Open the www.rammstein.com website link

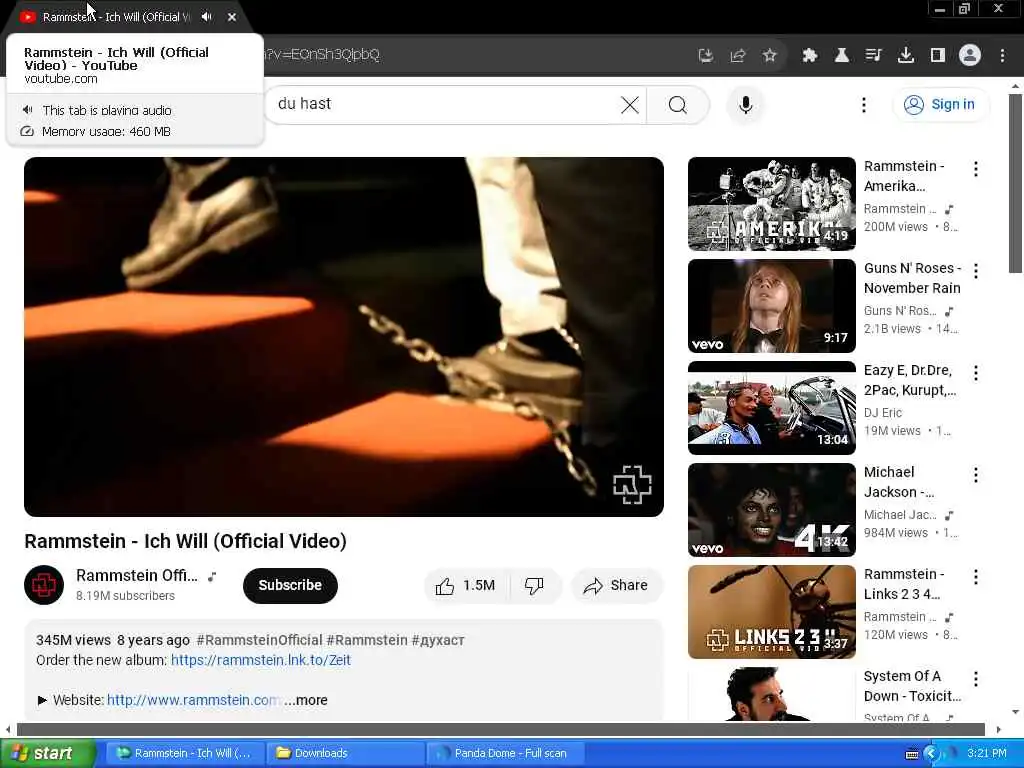(x=193, y=700)
